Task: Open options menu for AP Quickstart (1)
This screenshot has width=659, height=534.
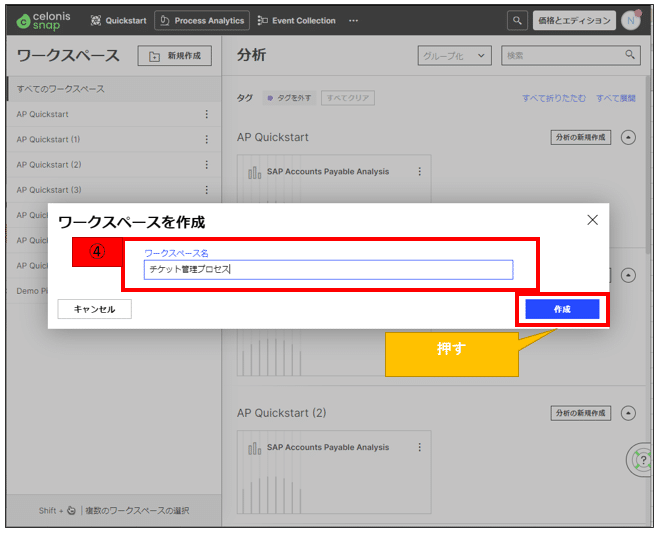Action: [206, 139]
